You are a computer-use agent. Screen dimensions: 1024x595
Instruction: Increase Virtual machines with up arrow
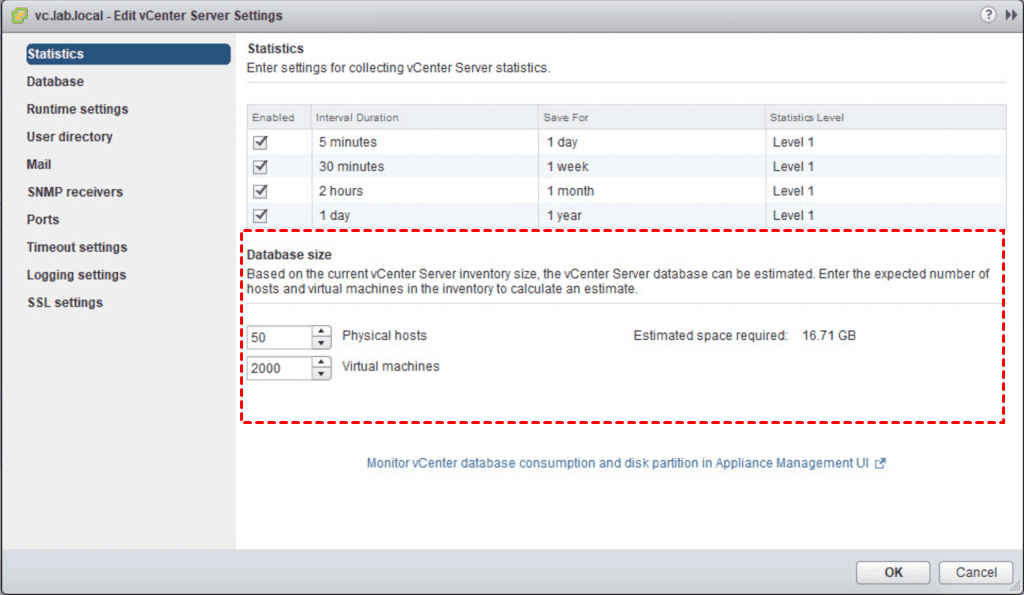(x=321, y=362)
